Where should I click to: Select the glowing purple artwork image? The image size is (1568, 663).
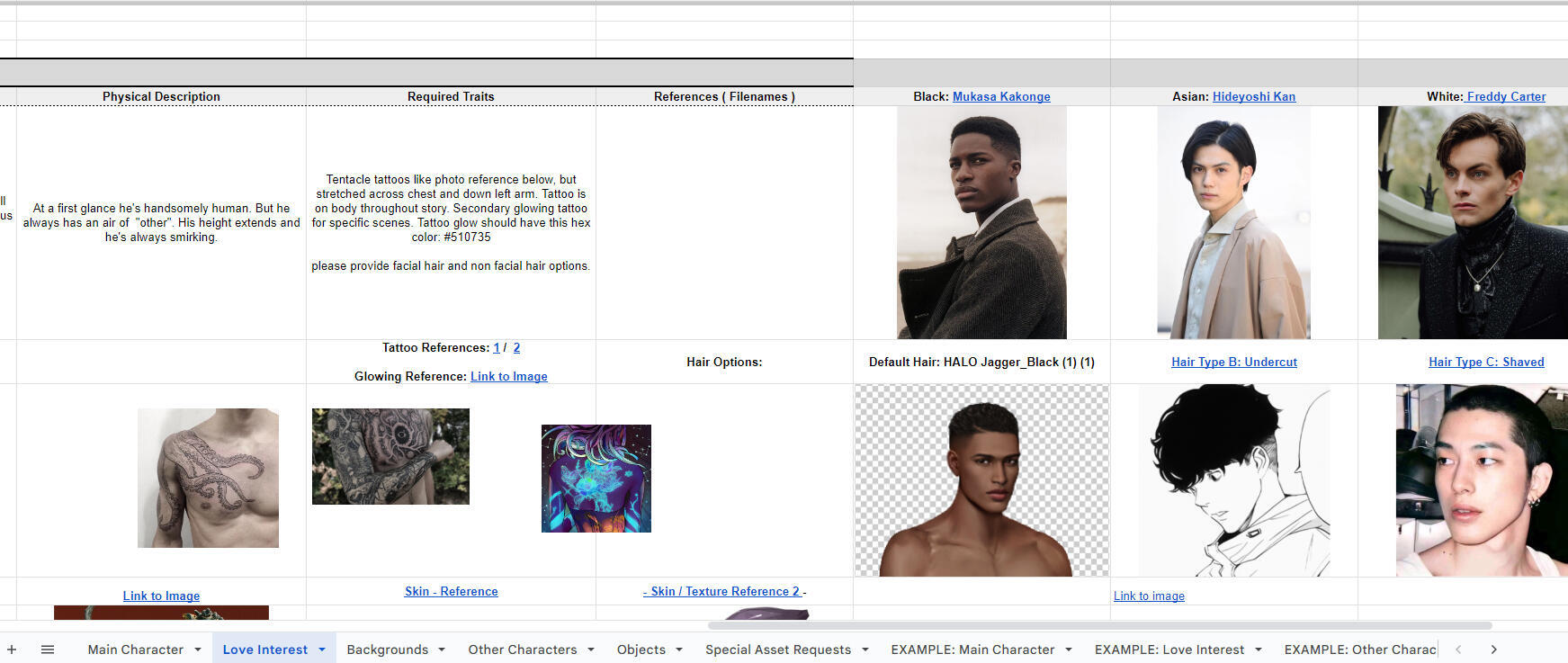tap(596, 478)
